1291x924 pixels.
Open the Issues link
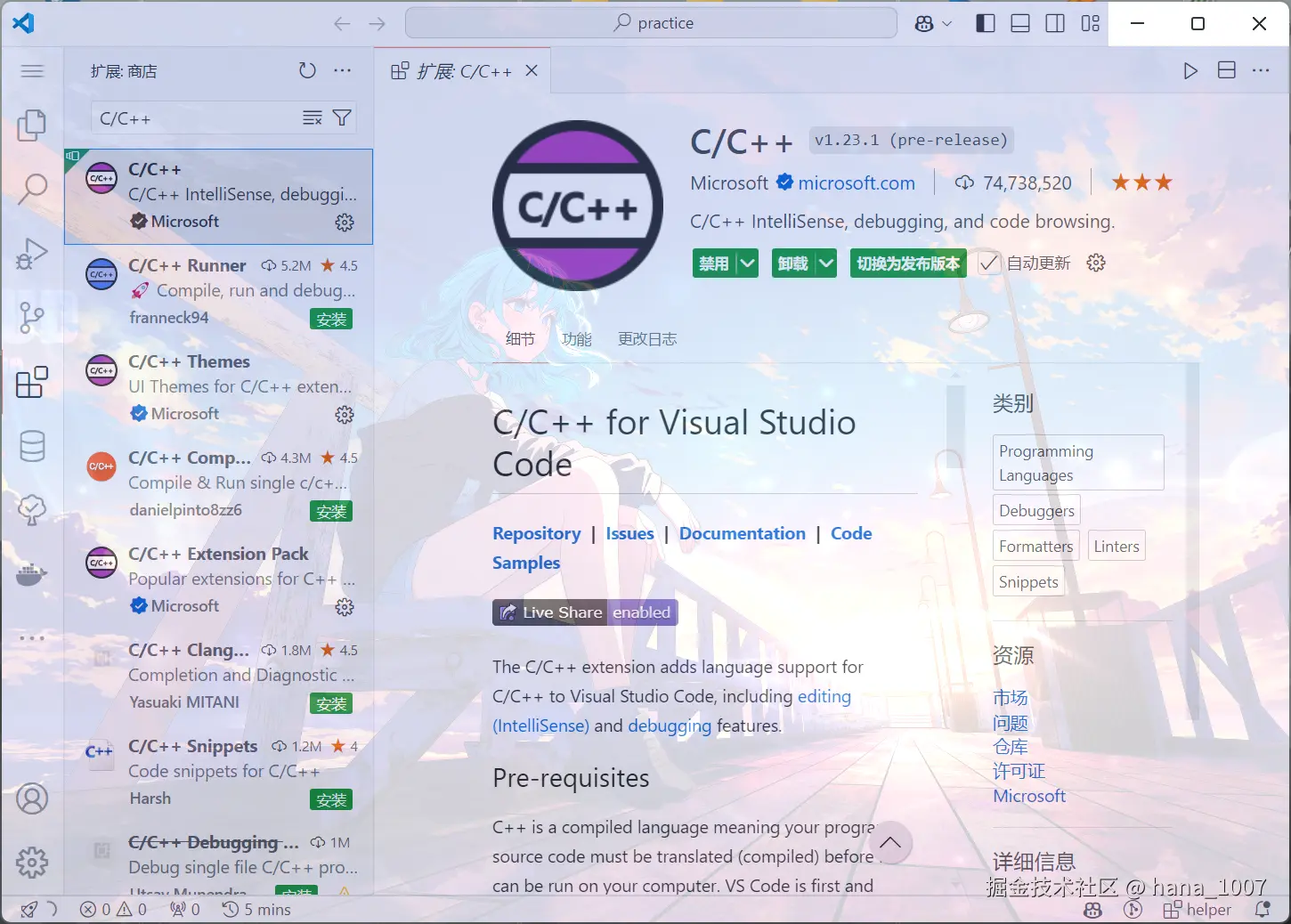pyautogui.click(x=630, y=533)
